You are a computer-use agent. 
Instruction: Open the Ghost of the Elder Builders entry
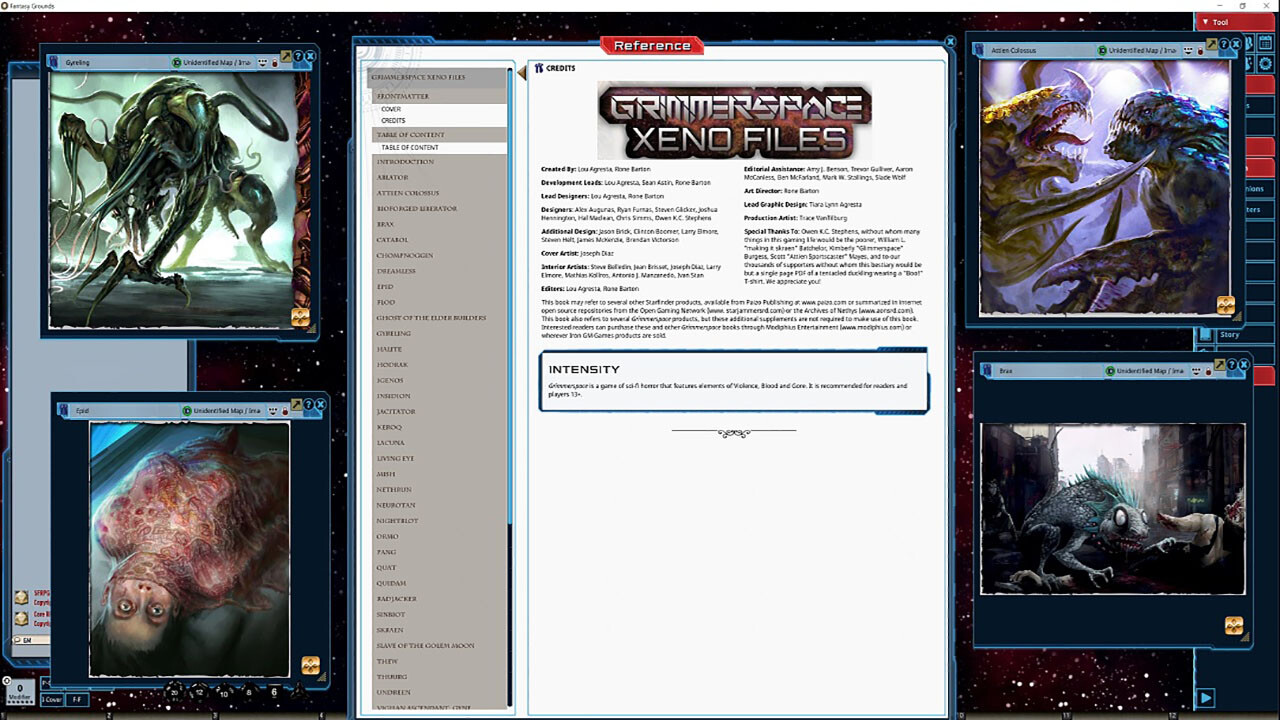point(431,318)
